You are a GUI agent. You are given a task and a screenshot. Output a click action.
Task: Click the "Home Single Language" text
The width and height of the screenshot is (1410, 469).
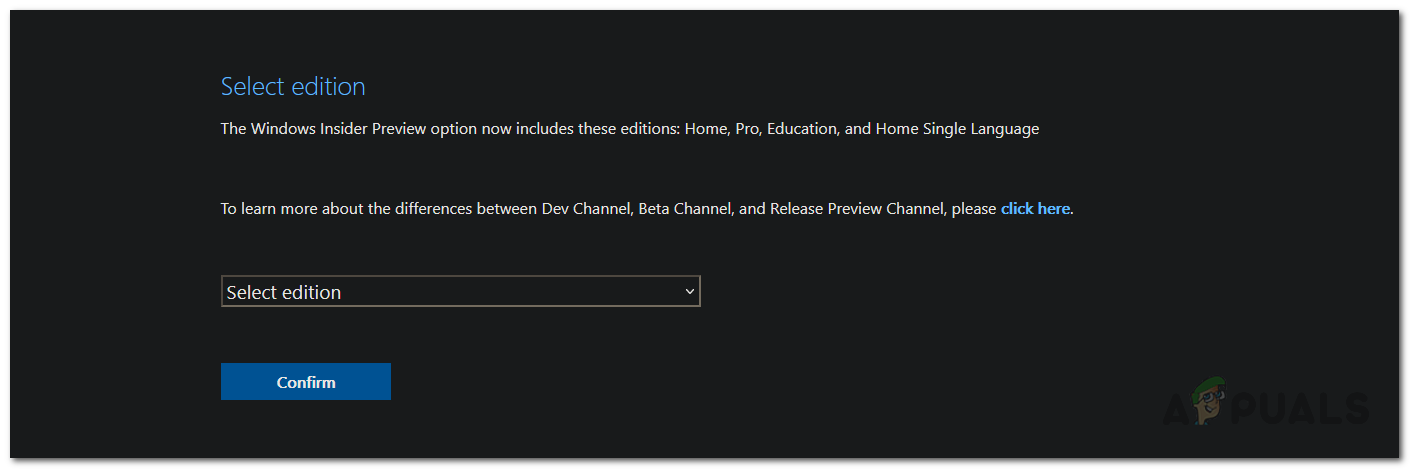(957, 129)
